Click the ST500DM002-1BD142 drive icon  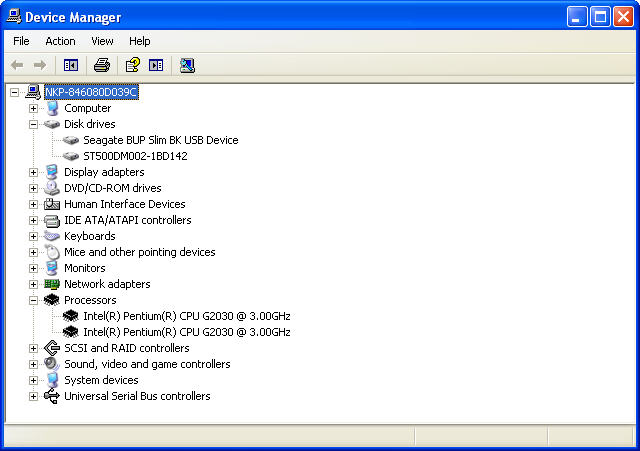click(x=71, y=156)
